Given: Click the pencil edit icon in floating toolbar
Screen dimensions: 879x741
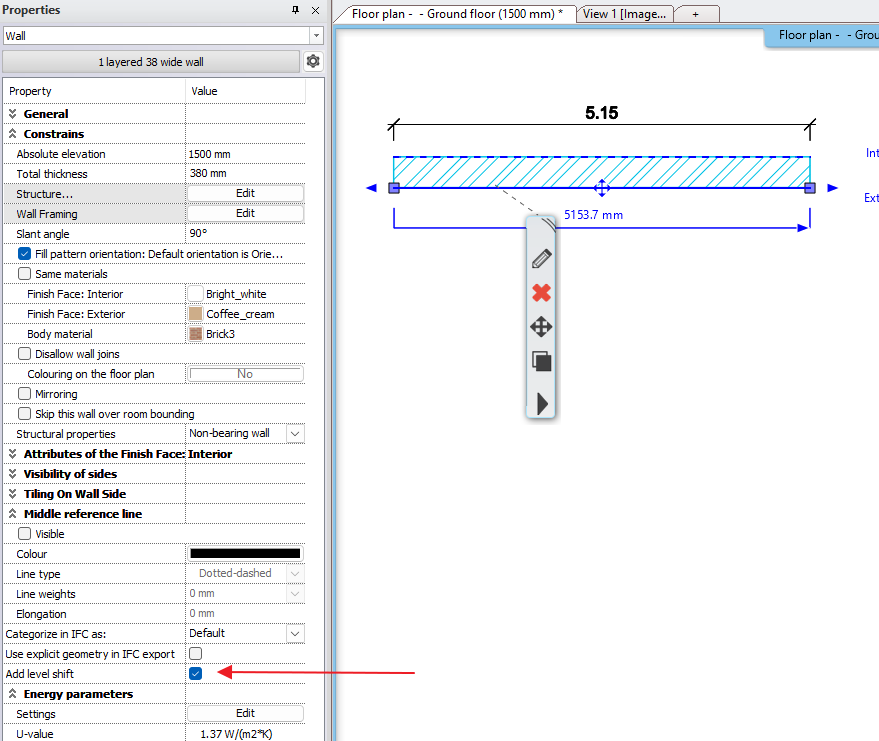Looking at the screenshot, I should coord(541,259).
